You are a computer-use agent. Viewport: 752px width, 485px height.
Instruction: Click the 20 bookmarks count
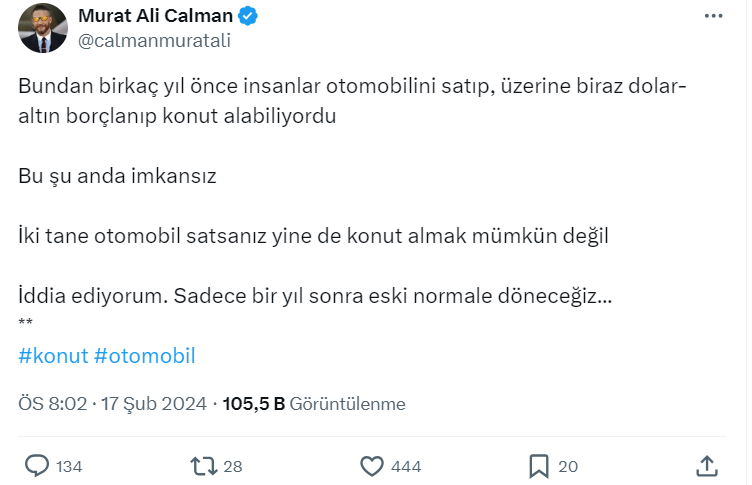tap(568, 466)
